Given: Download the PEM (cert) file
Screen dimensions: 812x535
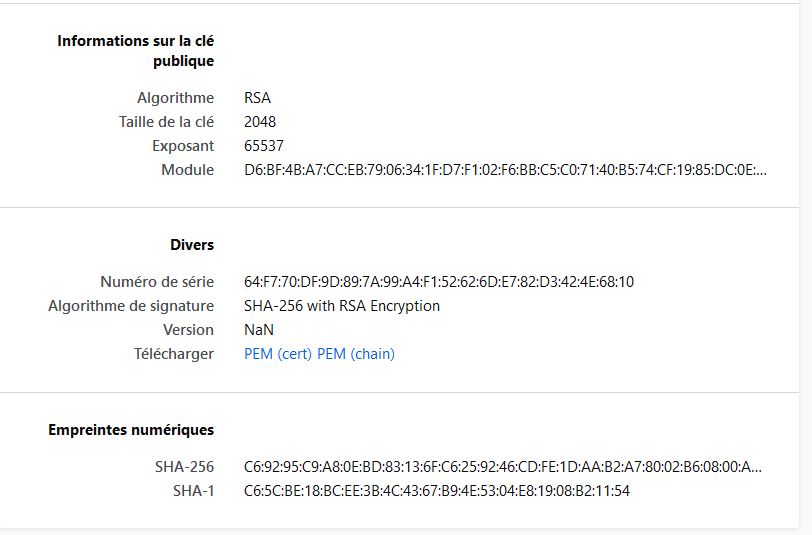Looking at the screenshot, I should point(278,354).
